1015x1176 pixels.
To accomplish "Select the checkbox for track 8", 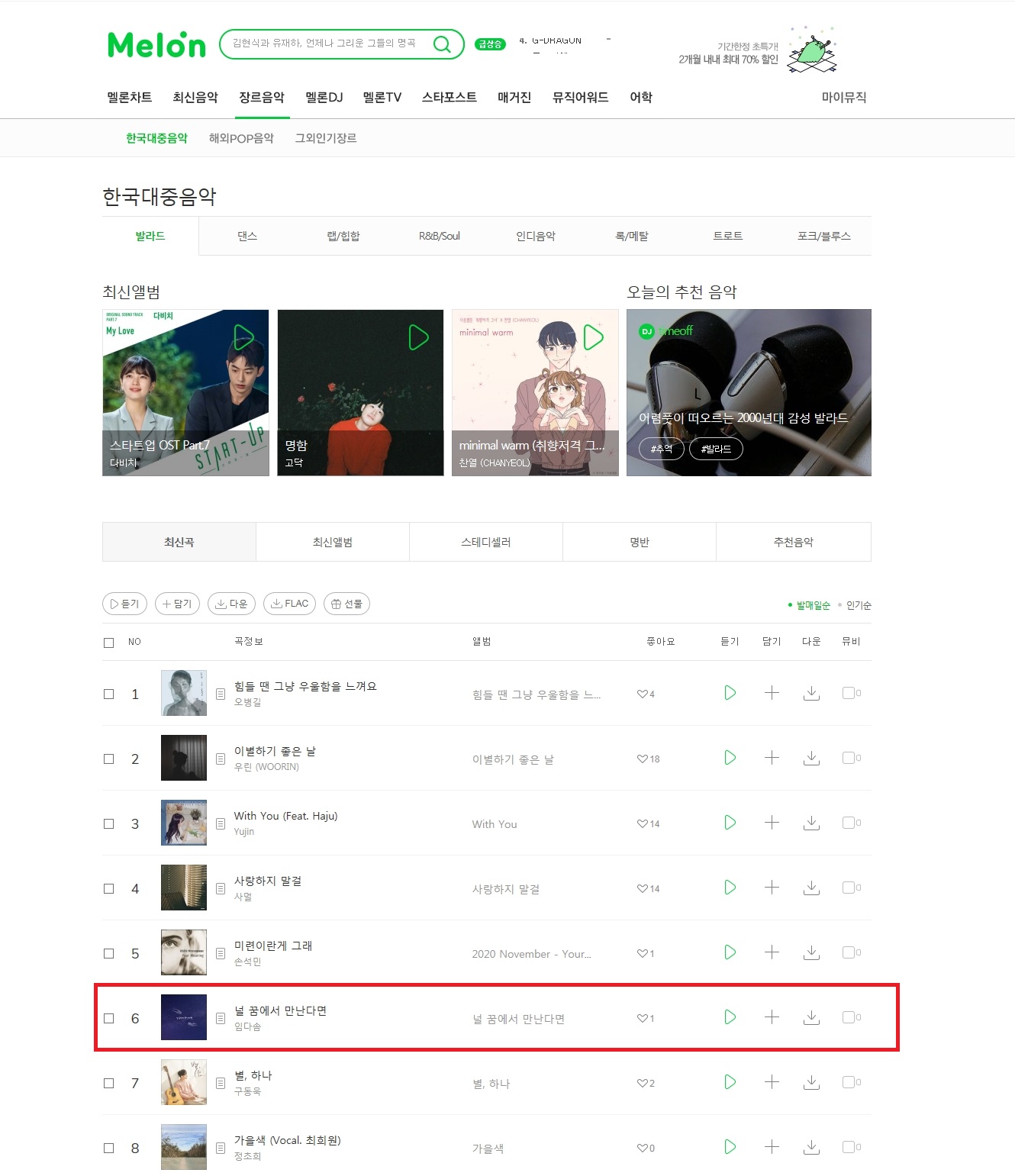I will (x=108, y=1148).
